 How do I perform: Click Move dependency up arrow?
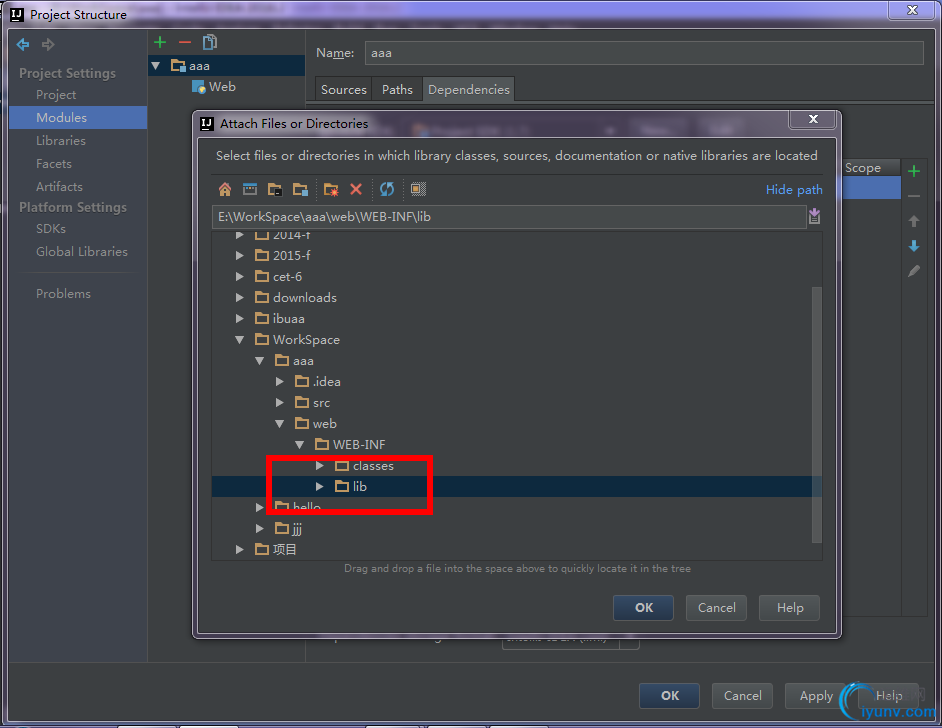(x=914, y=221)
